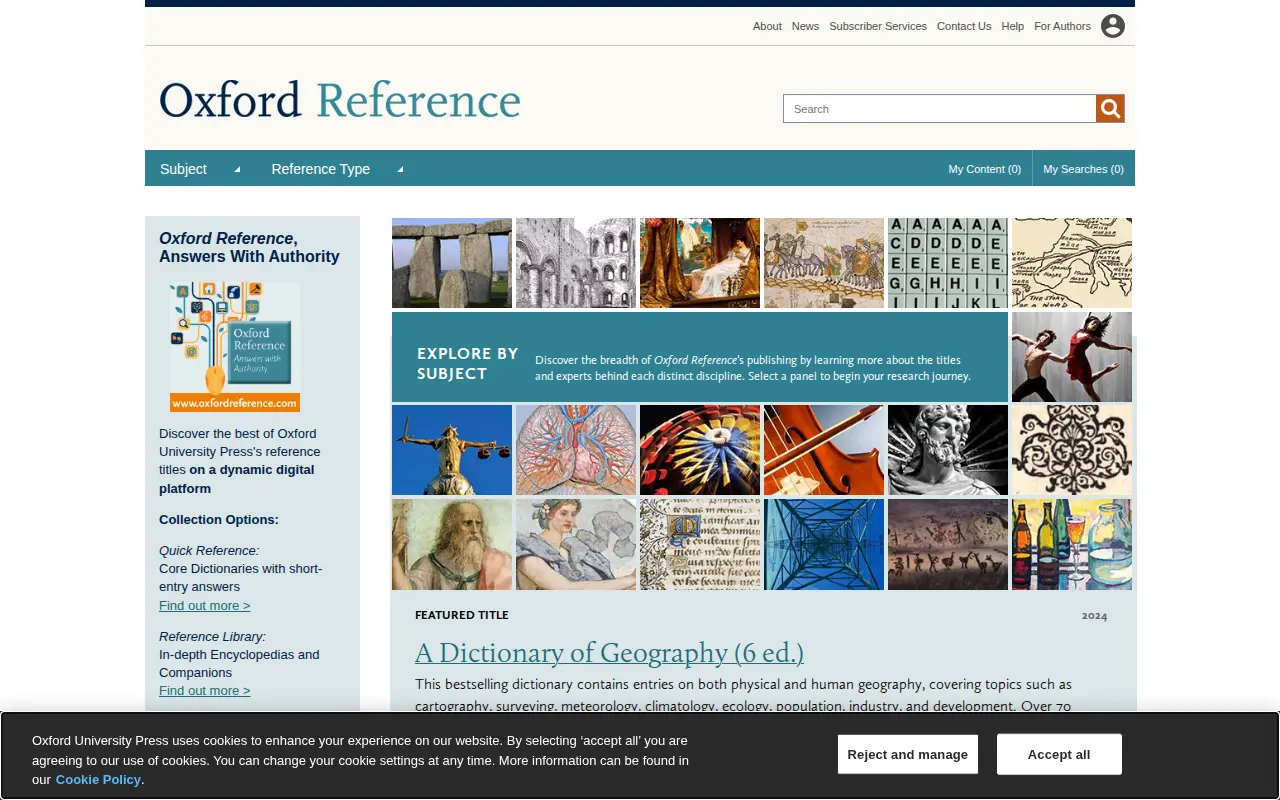Select the Lady Justice statue thumbnail
Viewport: 1280px width, 800px height.
tap(452, 450)
